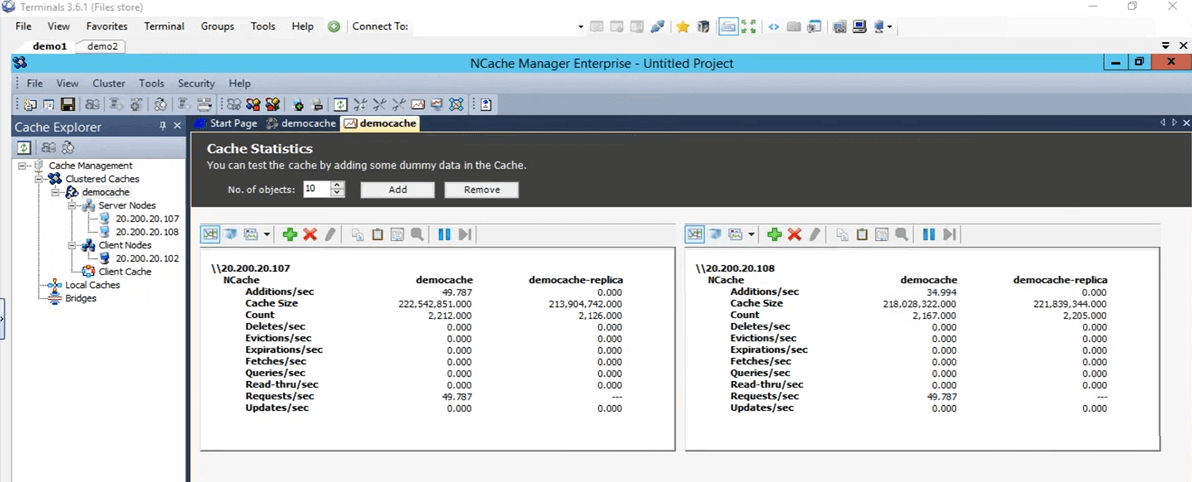Click the statistics graph icon in NCache toolbar
Image resolution: width=1192 pixels, height=482 pixels.
point(418,104)
